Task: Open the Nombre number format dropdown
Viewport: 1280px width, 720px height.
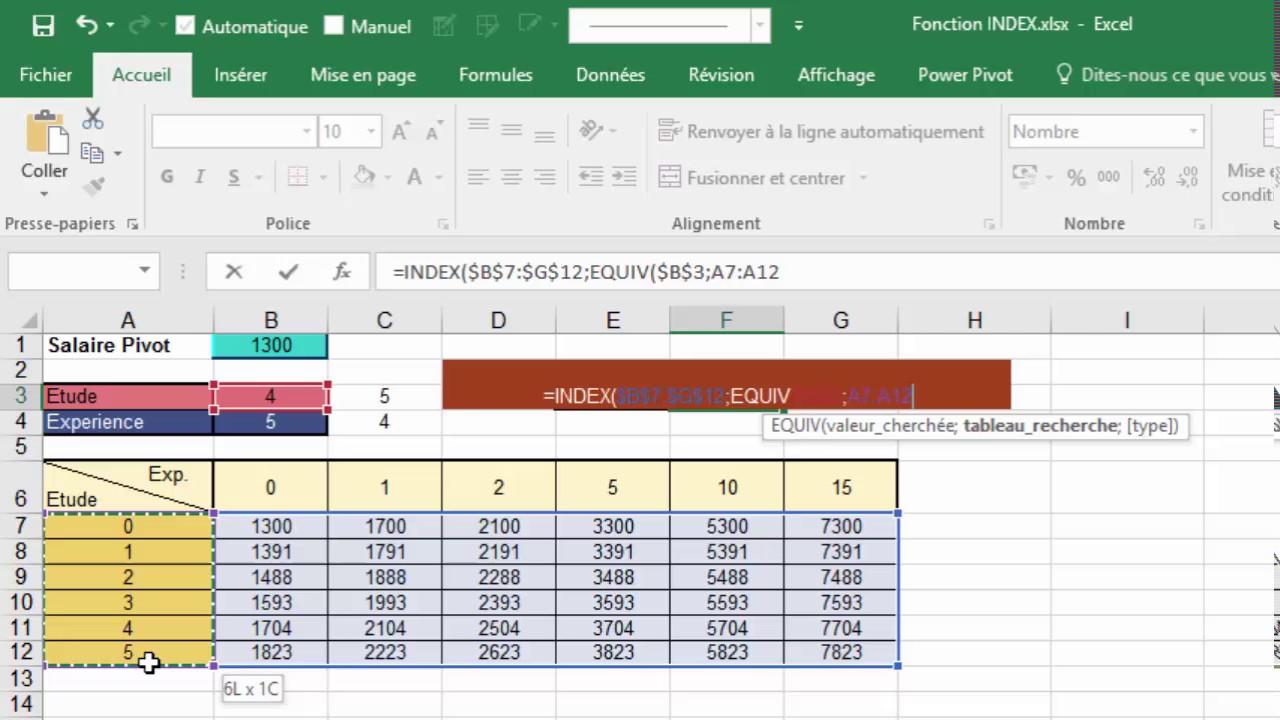Action: (x=1193, y=131)
